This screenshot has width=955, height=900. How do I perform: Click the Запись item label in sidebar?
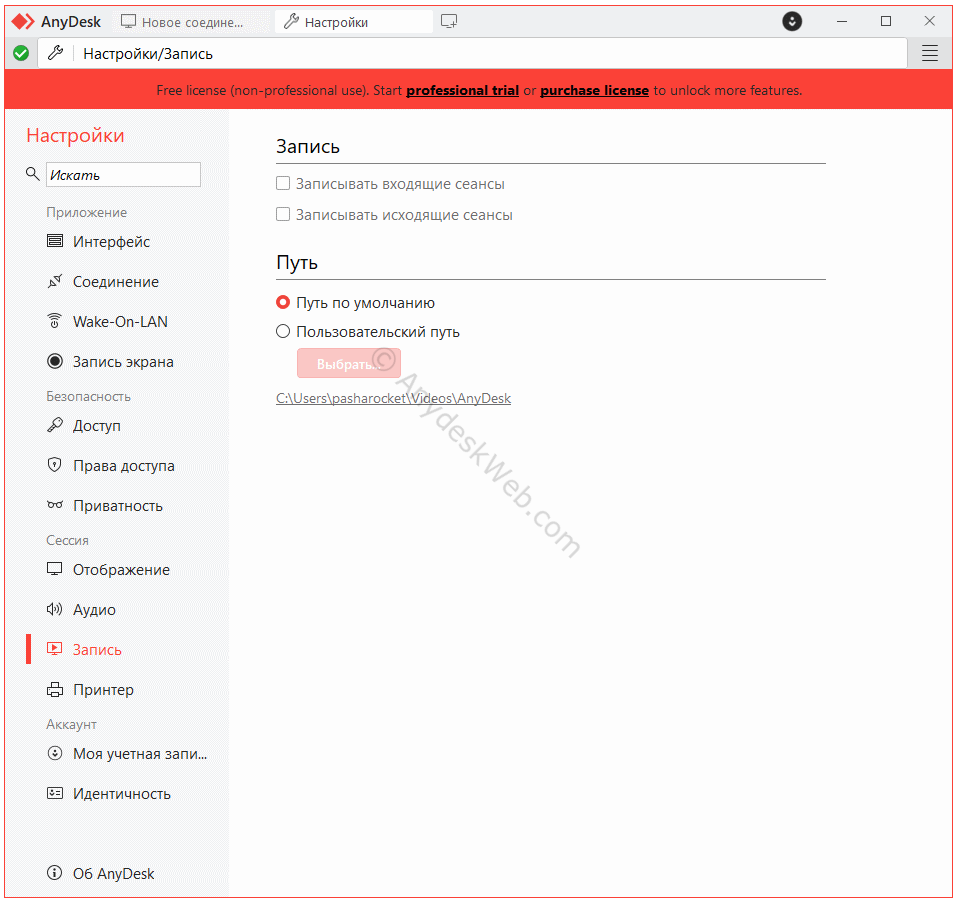[97, 650]
